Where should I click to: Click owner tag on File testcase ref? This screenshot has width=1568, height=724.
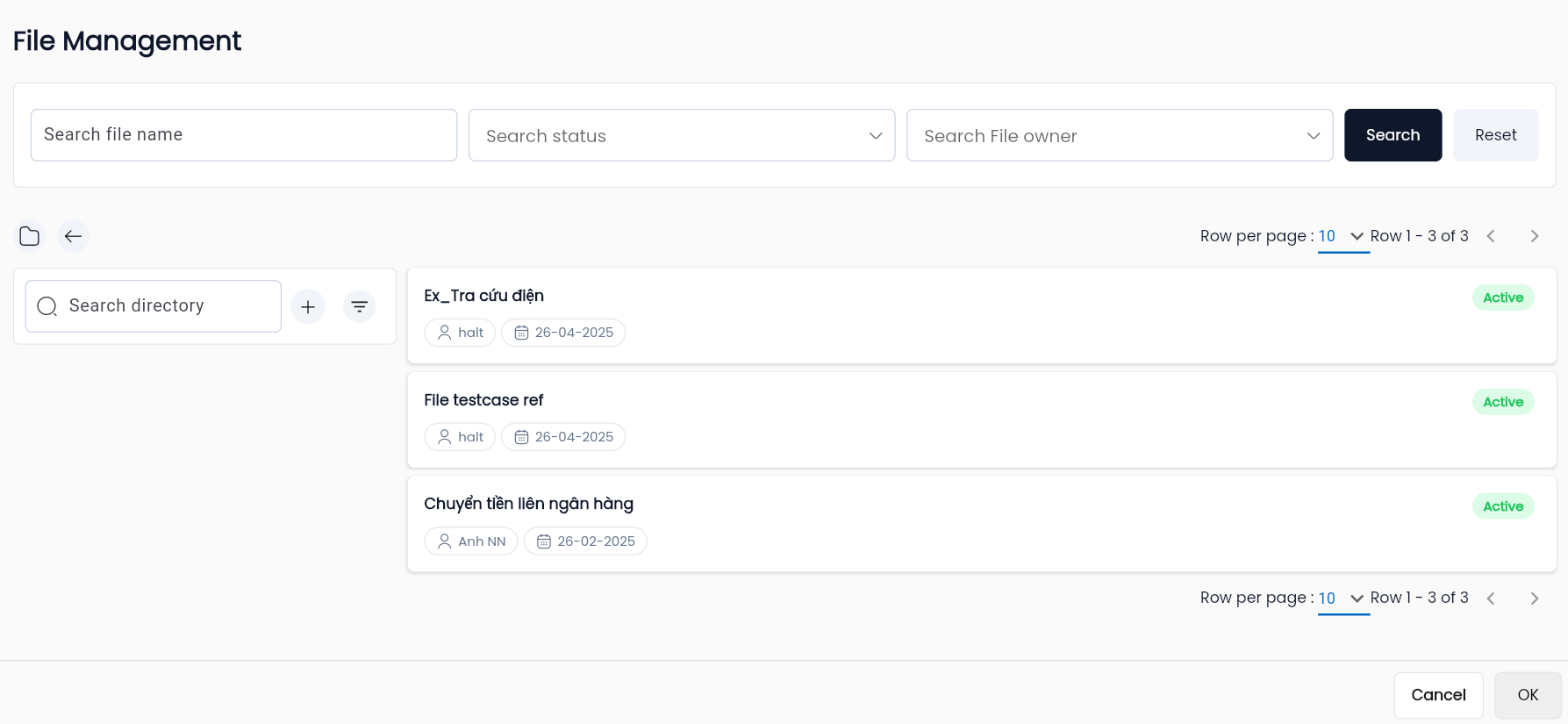tap(460, 437)
